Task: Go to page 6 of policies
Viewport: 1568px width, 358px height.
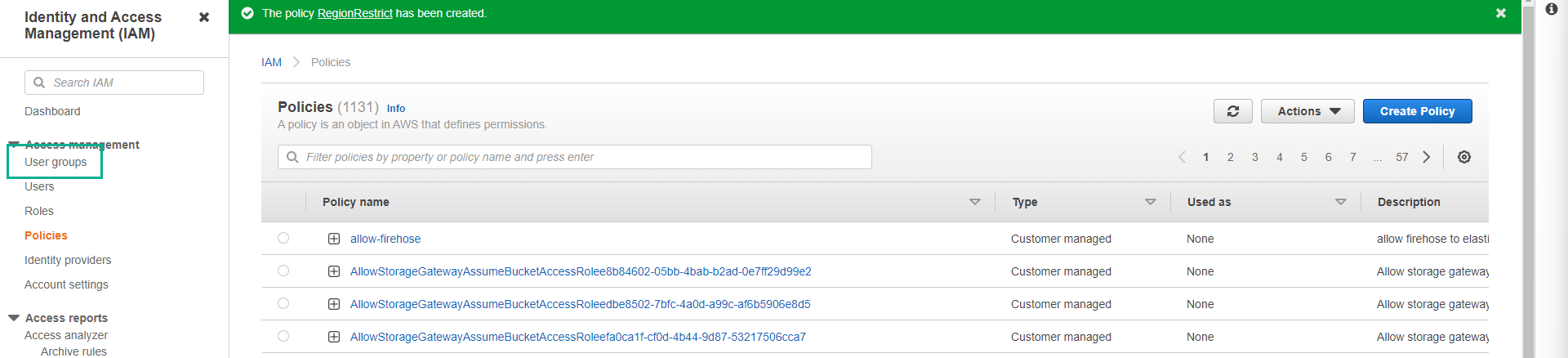Action: (x=1329, y=157)
